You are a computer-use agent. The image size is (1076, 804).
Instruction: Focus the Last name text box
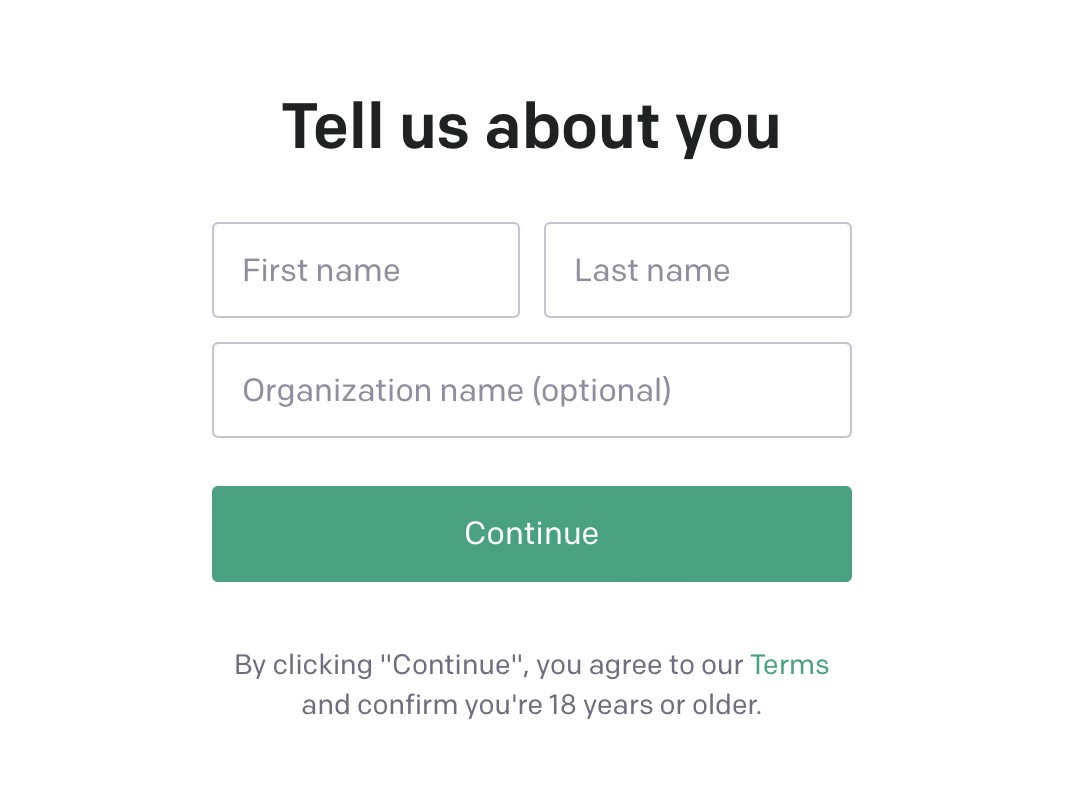pyautogui.click(x=697, y=270)
